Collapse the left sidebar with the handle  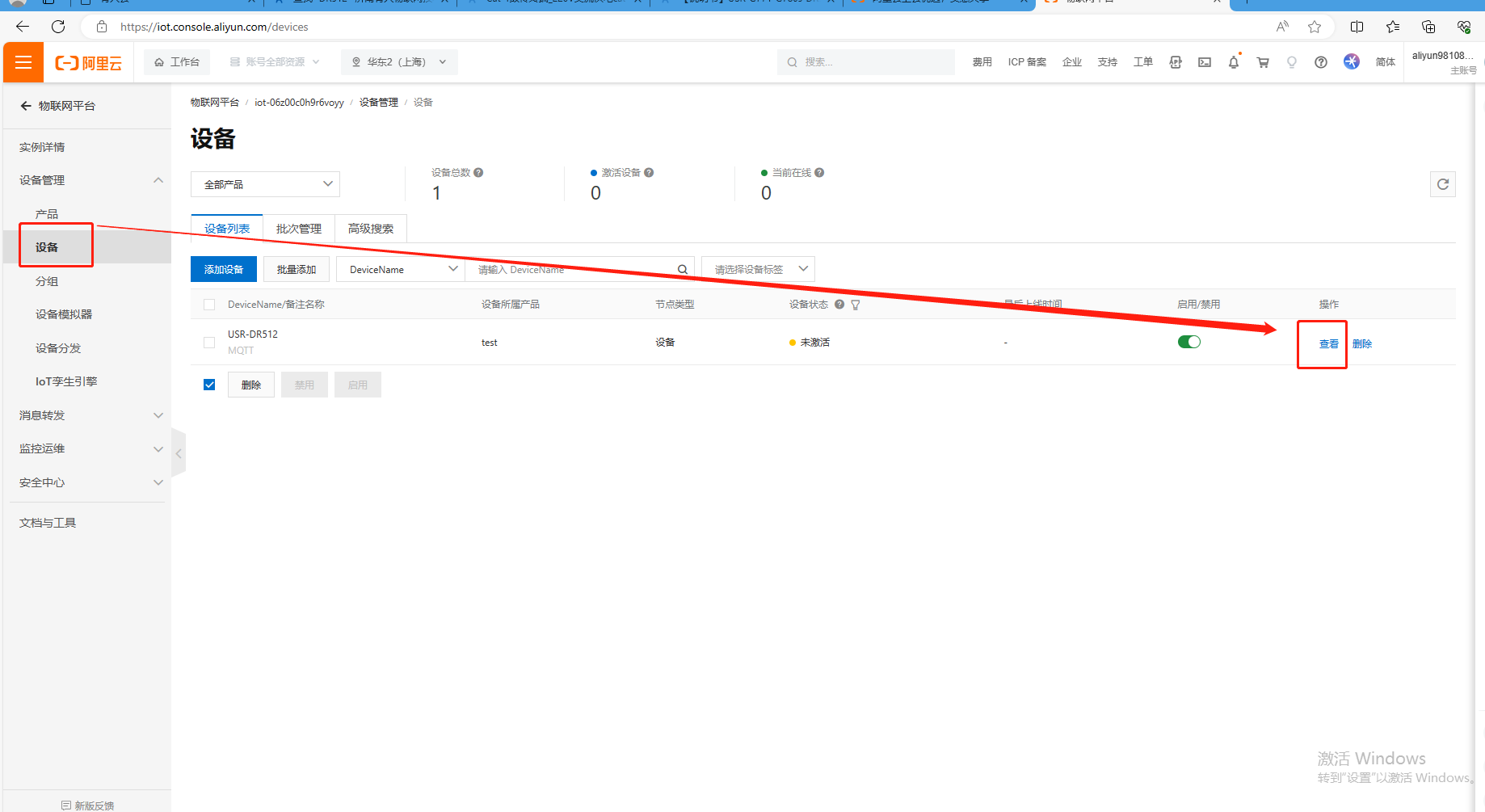pos(179,453)
